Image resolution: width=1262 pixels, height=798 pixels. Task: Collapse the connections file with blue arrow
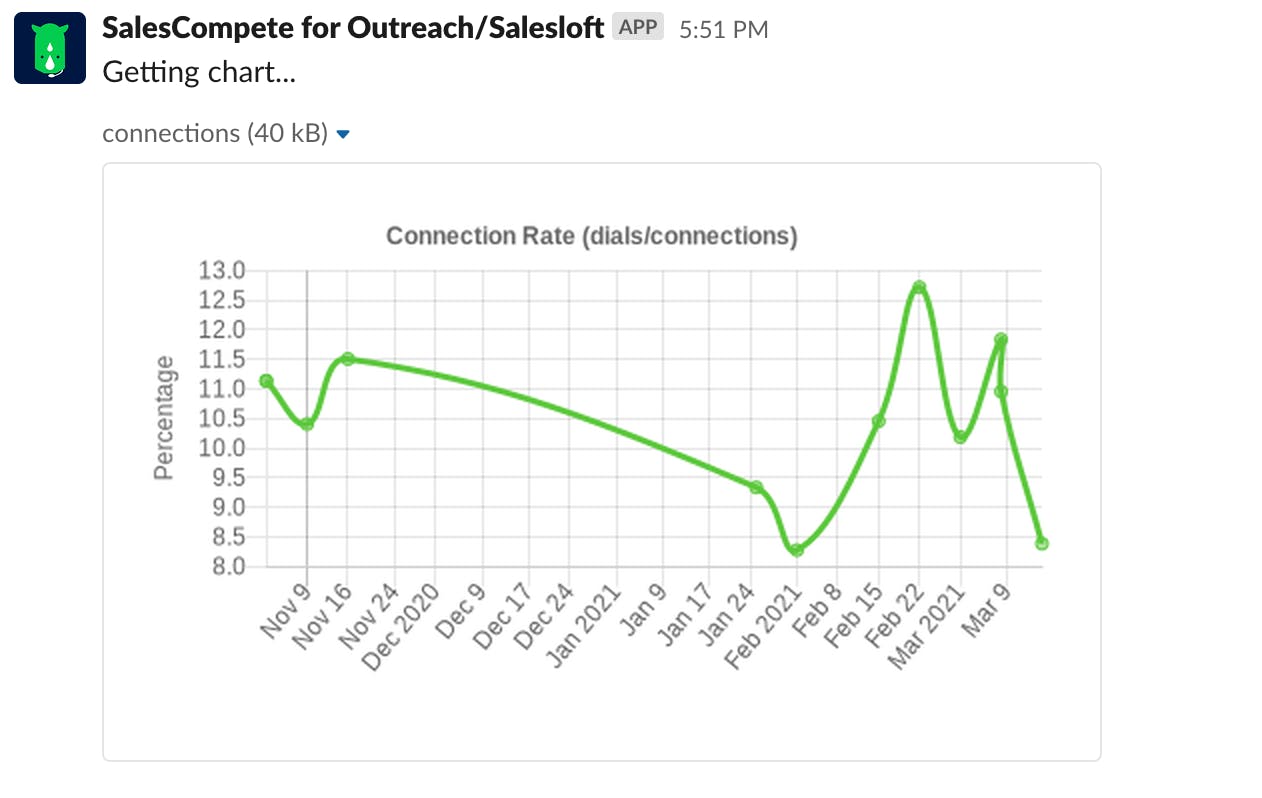(x=343, y=134)
